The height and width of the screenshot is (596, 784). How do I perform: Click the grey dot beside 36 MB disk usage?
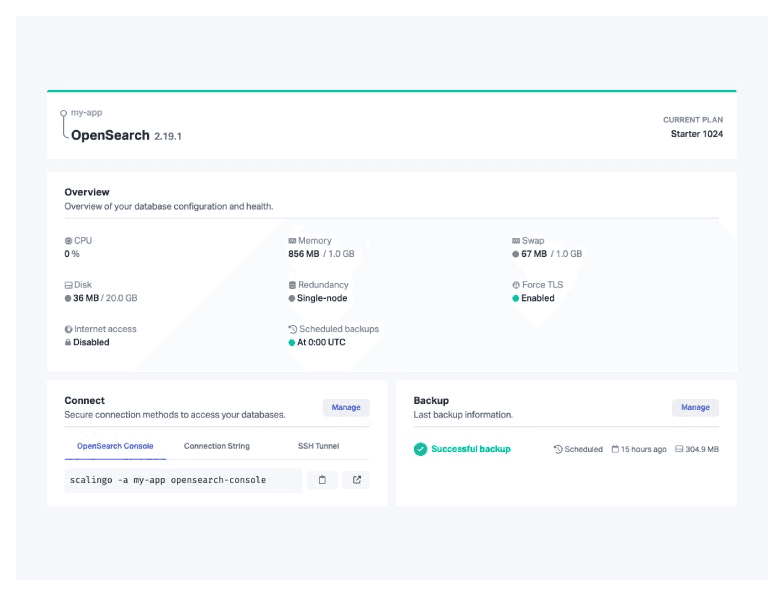pos(68,298)
